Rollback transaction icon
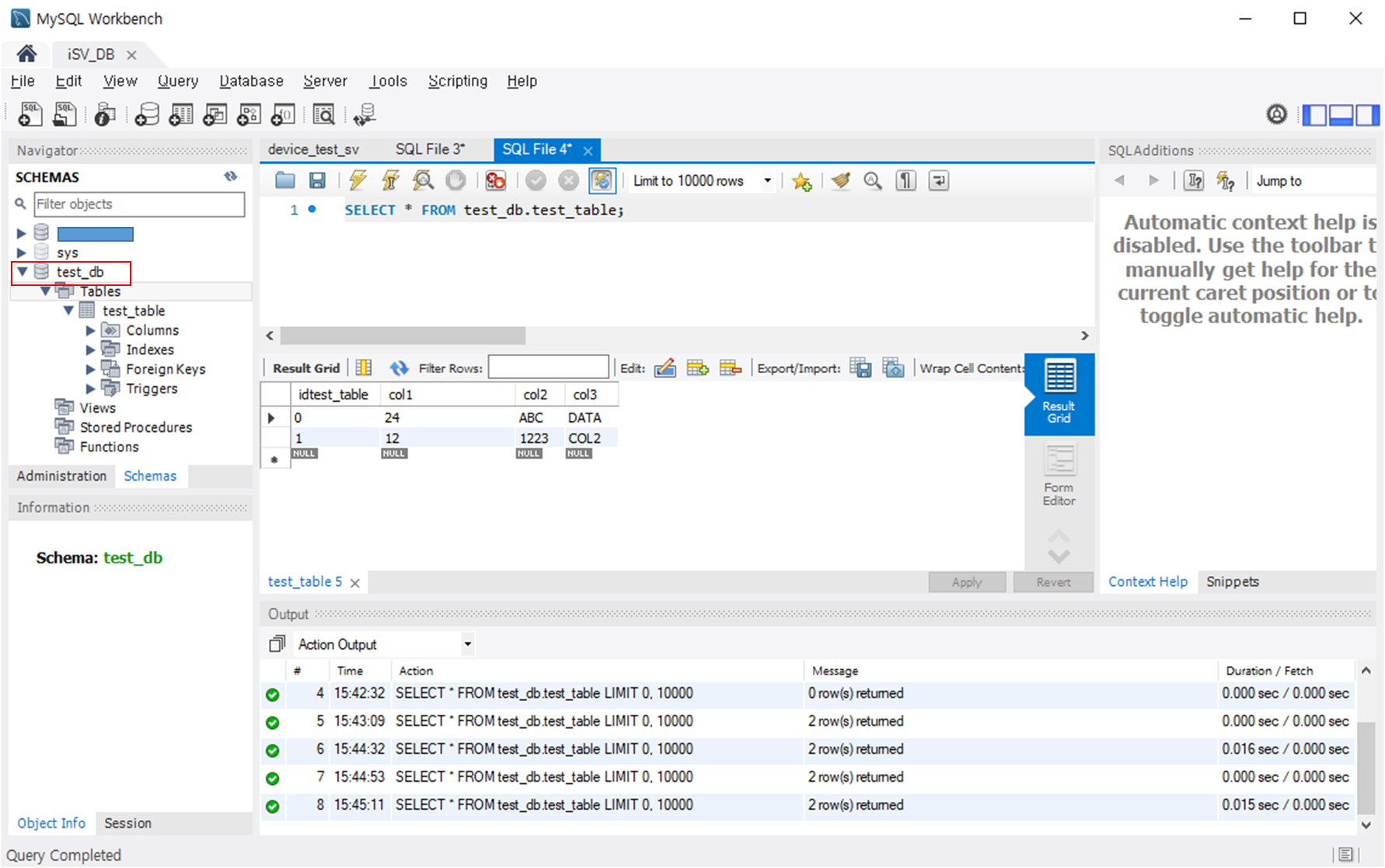The height and width of the screenshot is (868, 1385). [569, 181]
